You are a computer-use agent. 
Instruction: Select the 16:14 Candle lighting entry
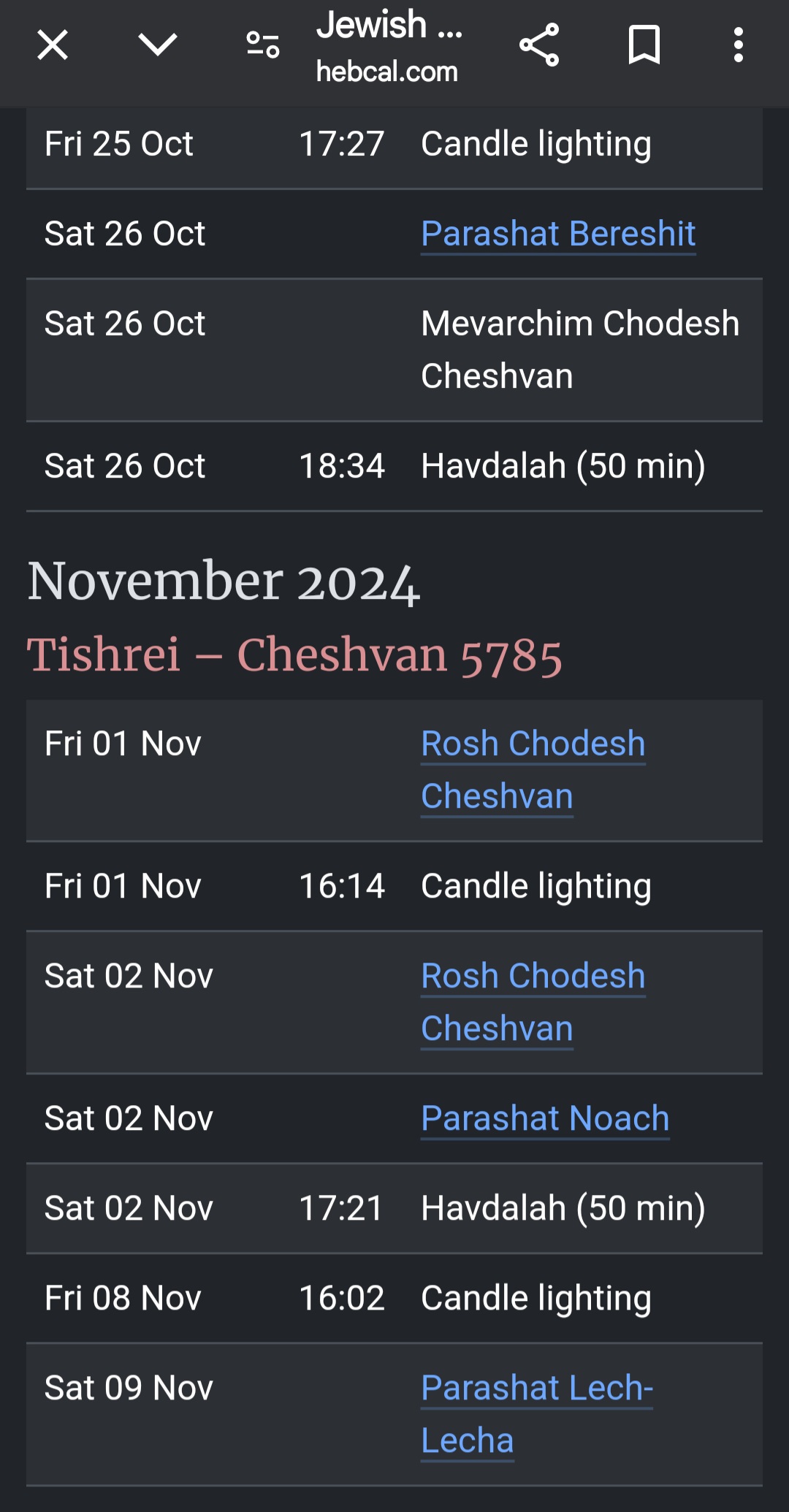[535, 886]
